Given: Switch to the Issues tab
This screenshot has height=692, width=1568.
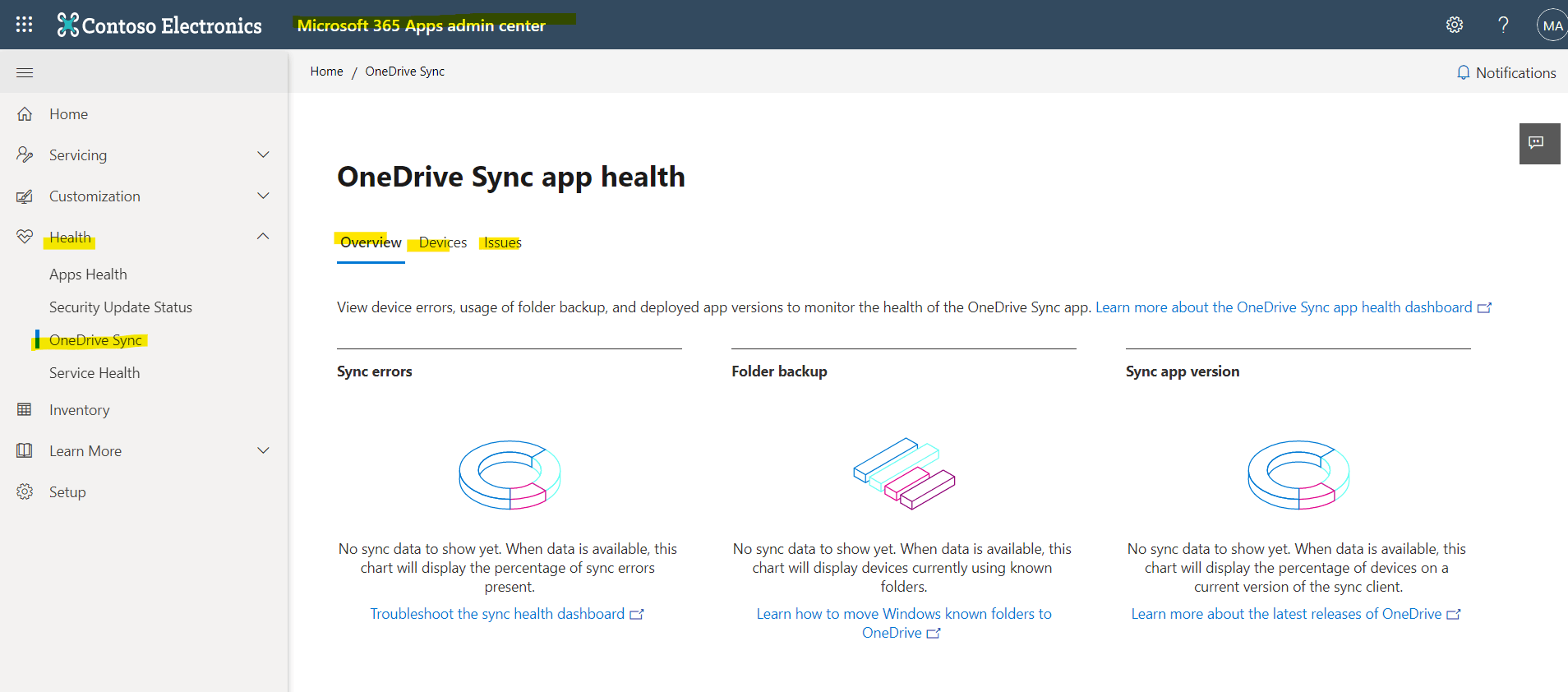Looking at the screenshot, I should [x=502, y=243].
